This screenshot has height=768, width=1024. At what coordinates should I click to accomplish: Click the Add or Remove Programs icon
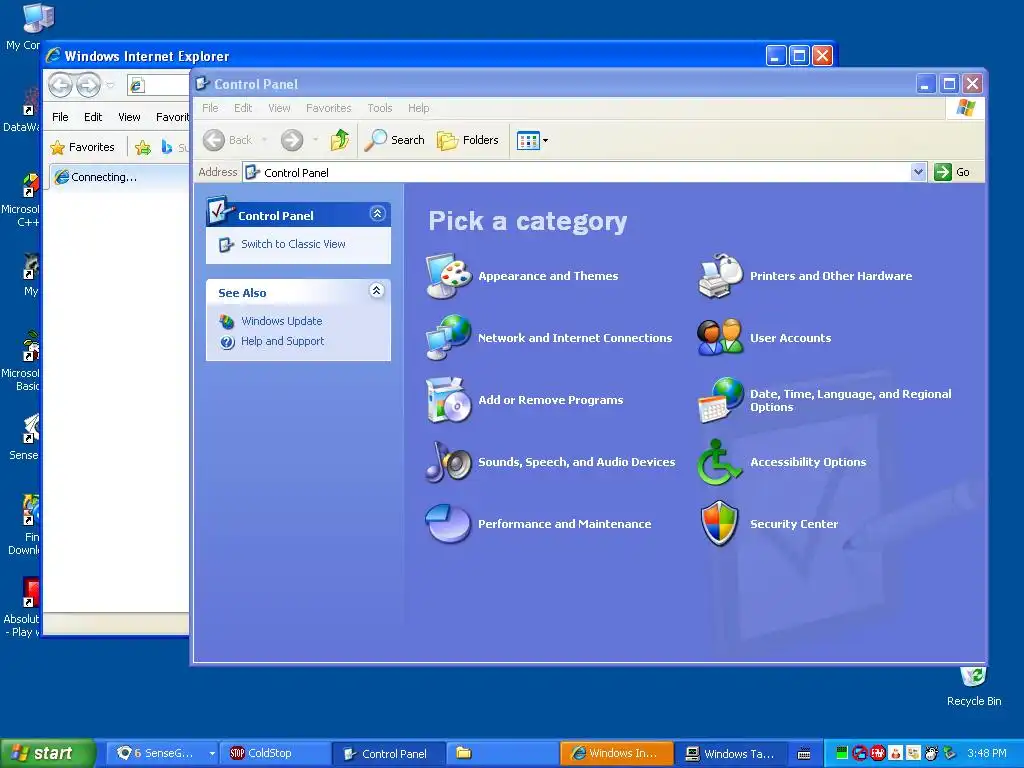pyautogui.click(x=449, y=400)
